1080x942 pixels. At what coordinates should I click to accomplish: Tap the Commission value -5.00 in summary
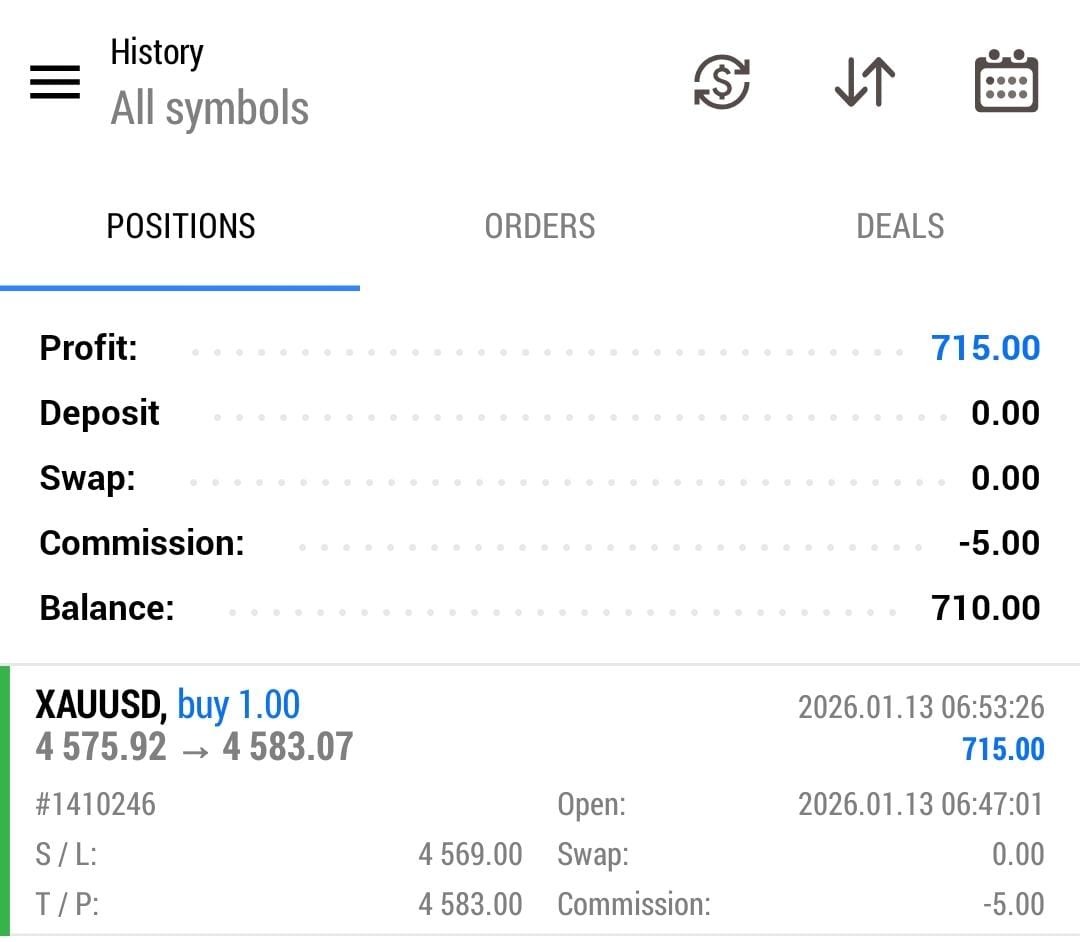pyautogui.click(x=999, y=543)
